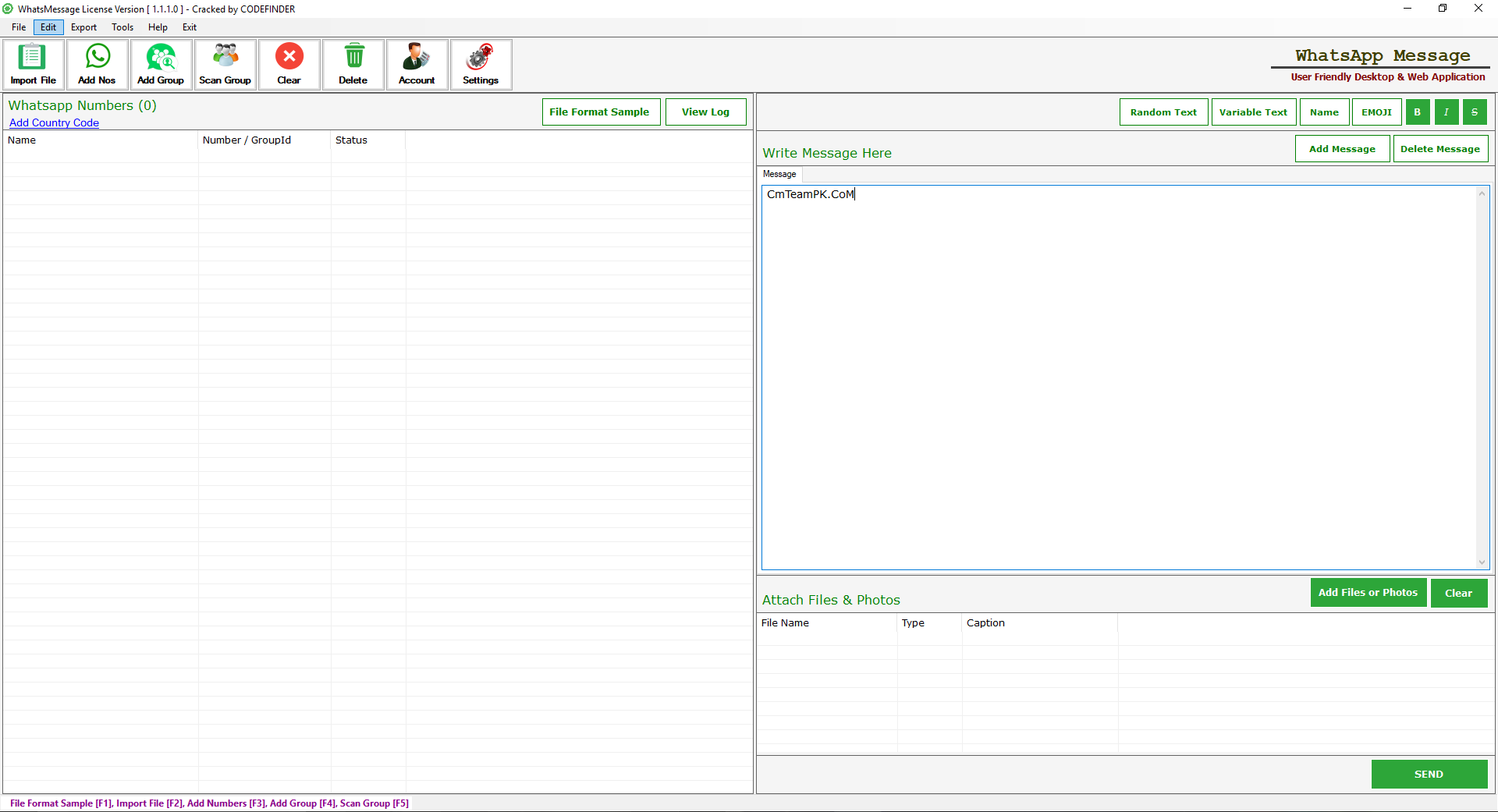Apply italic with the I button

[x=1447, y=112]
